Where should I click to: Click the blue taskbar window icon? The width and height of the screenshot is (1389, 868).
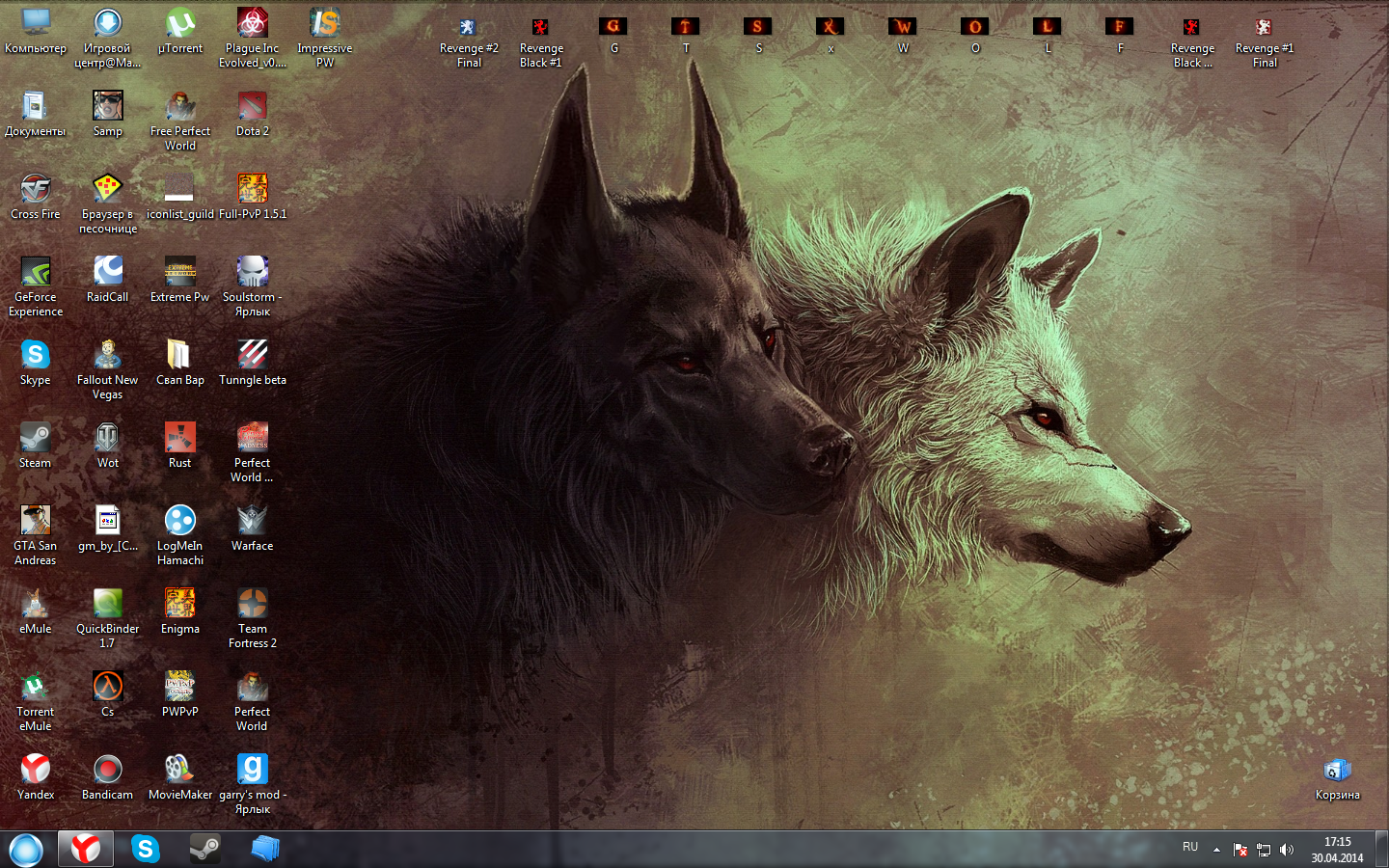pos(264,849)
